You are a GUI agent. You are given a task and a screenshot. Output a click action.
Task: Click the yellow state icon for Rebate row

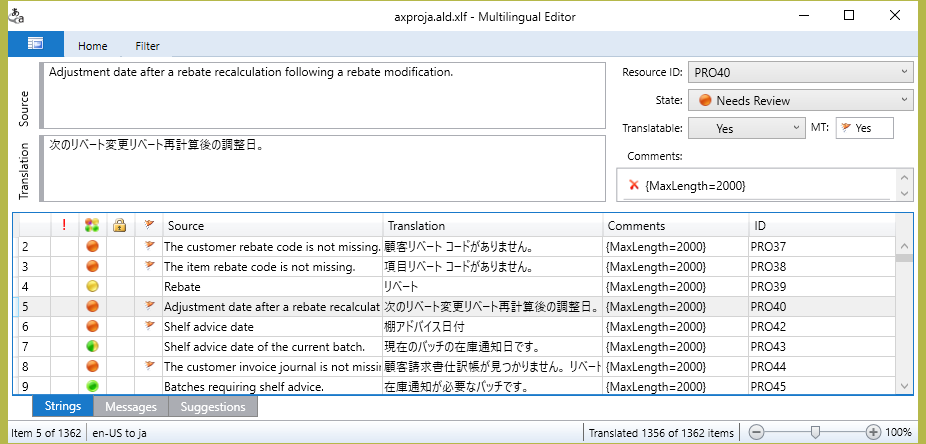[92, 286]
